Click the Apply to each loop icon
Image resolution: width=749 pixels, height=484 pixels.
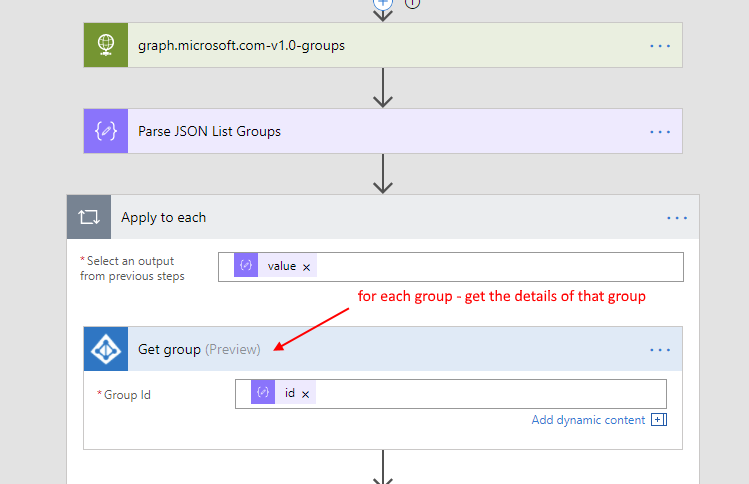tap(89, 217)
